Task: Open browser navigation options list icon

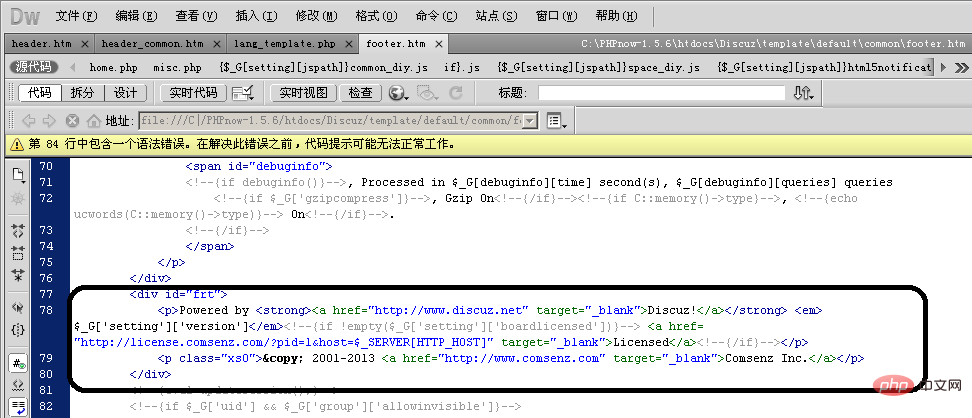Action: (557, 120)
